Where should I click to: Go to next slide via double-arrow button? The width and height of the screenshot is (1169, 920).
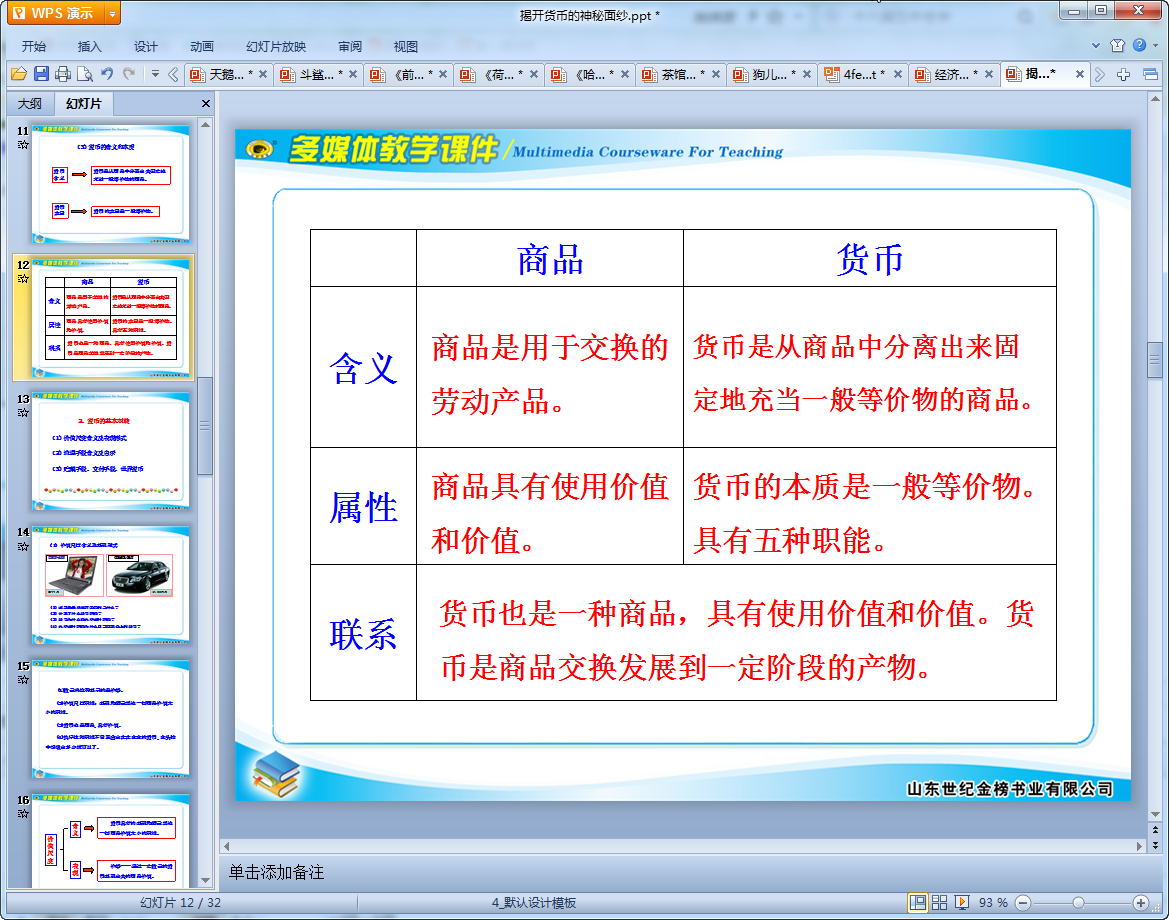[1155, 845]
